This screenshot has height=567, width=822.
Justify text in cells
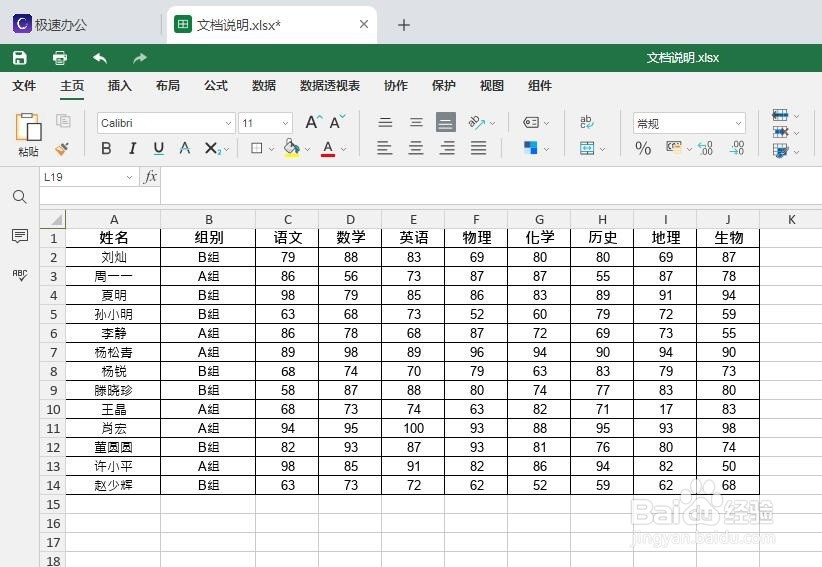tap(478, 148)
